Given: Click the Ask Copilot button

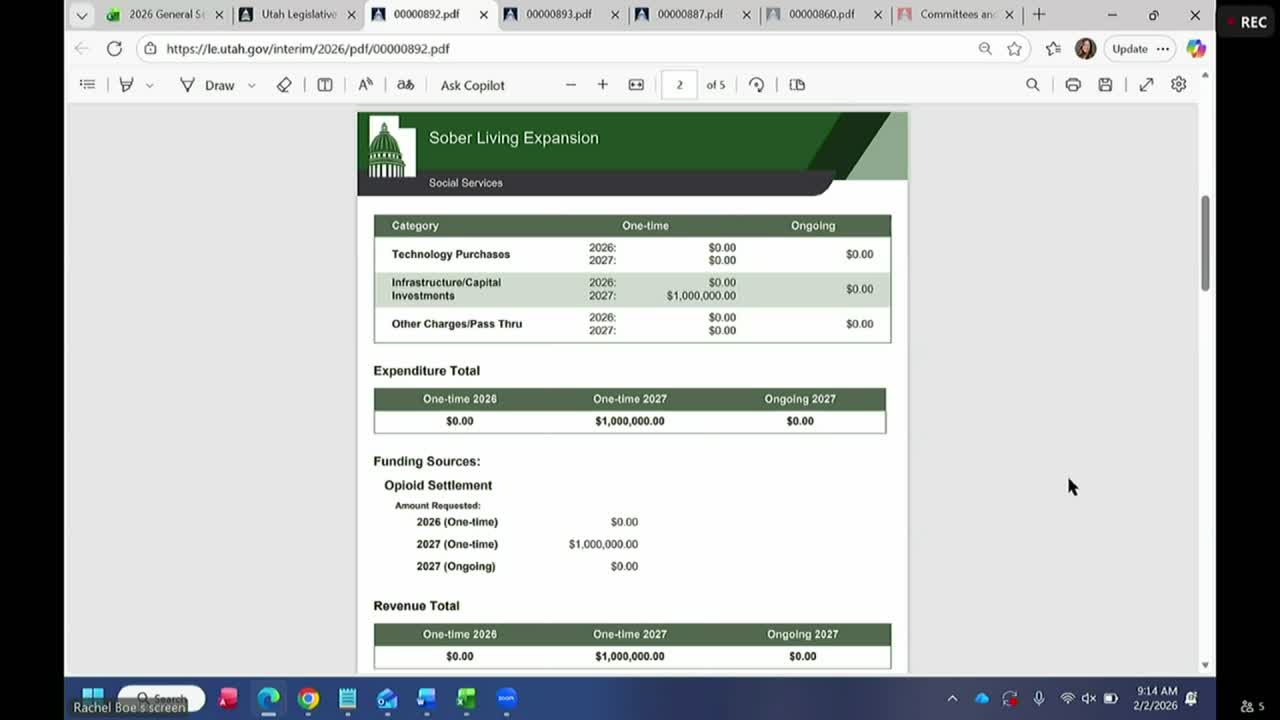Looking at the screenshot, I should click(x=472, y=85).
